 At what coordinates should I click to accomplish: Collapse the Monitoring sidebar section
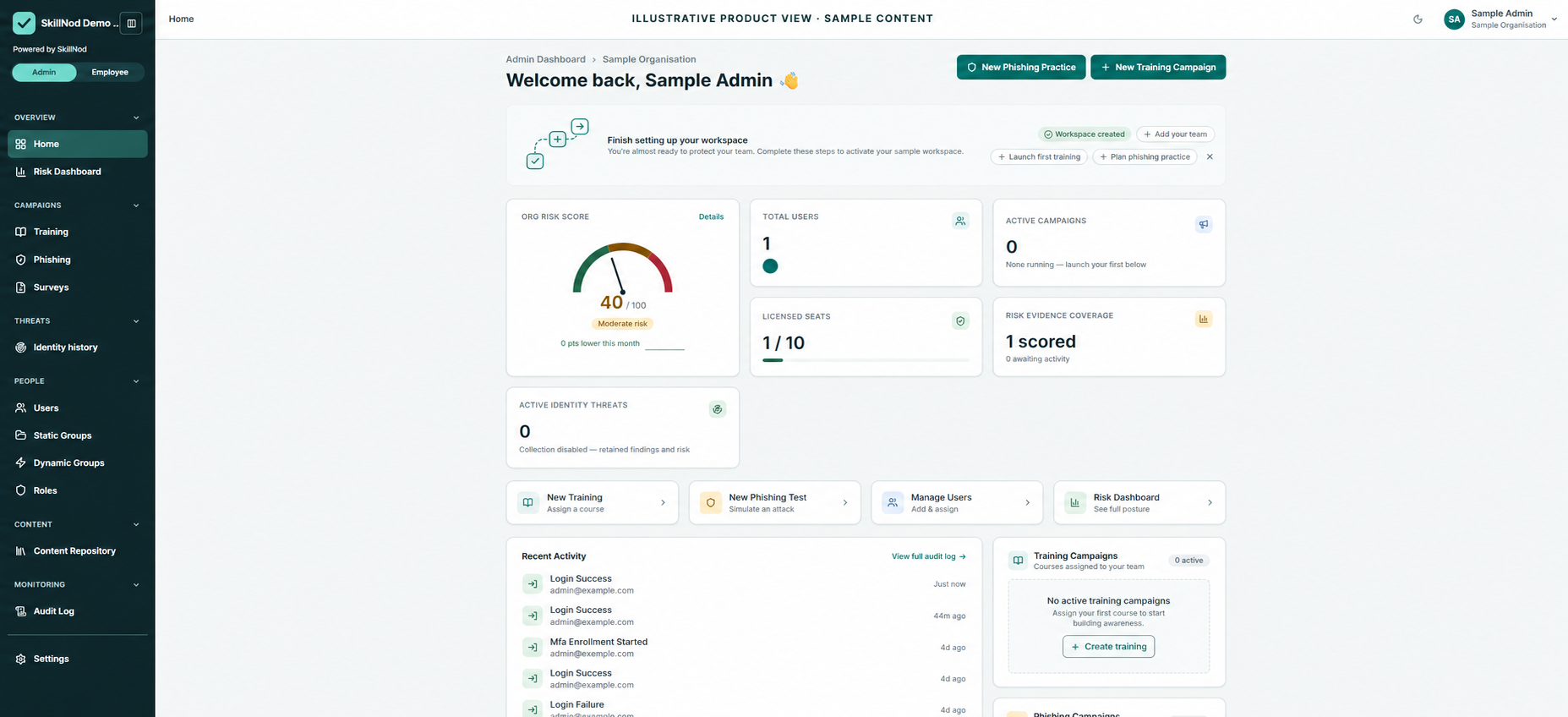click(136, 585)
